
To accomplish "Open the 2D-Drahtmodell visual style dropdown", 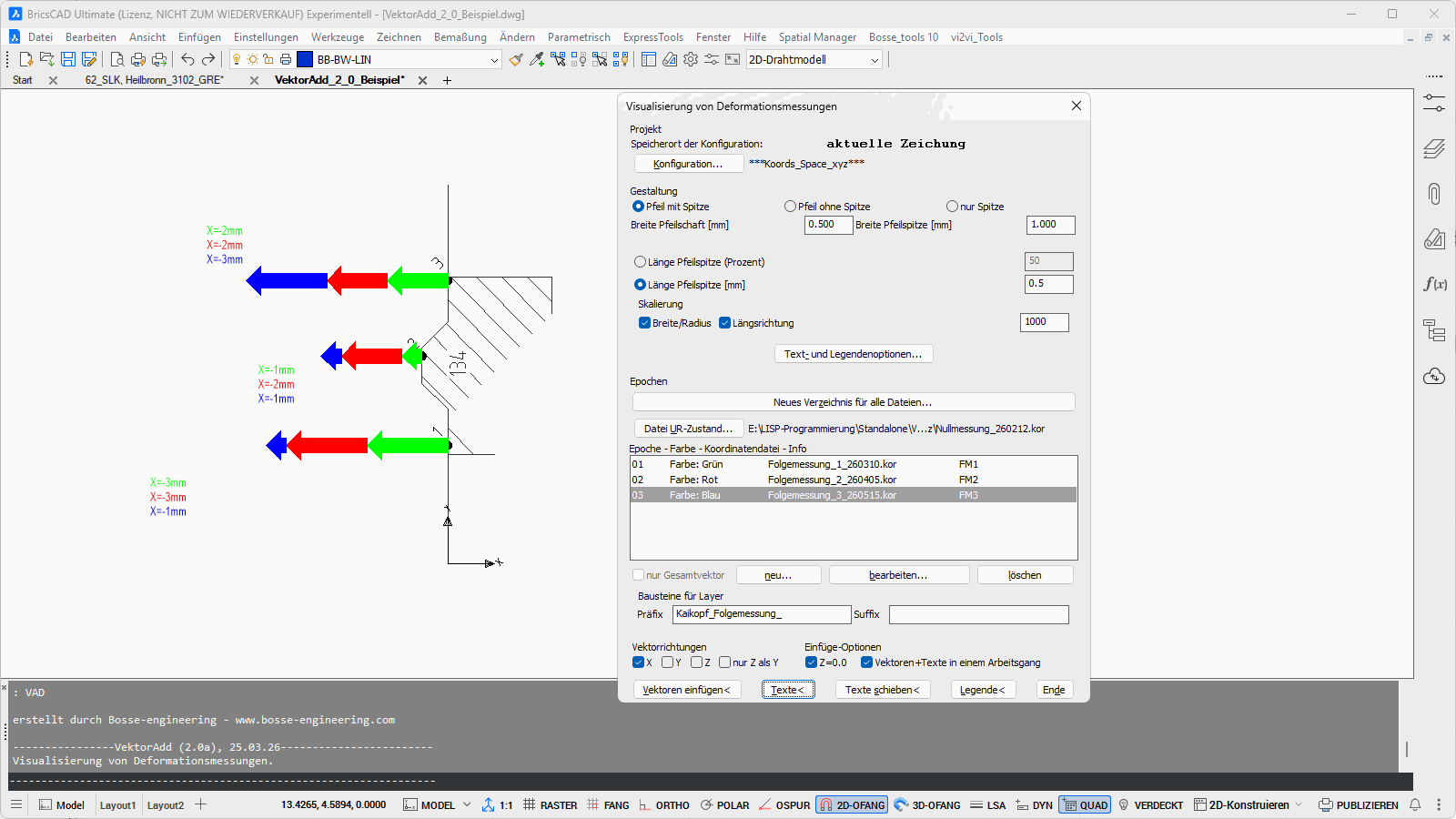I will 875,60.
